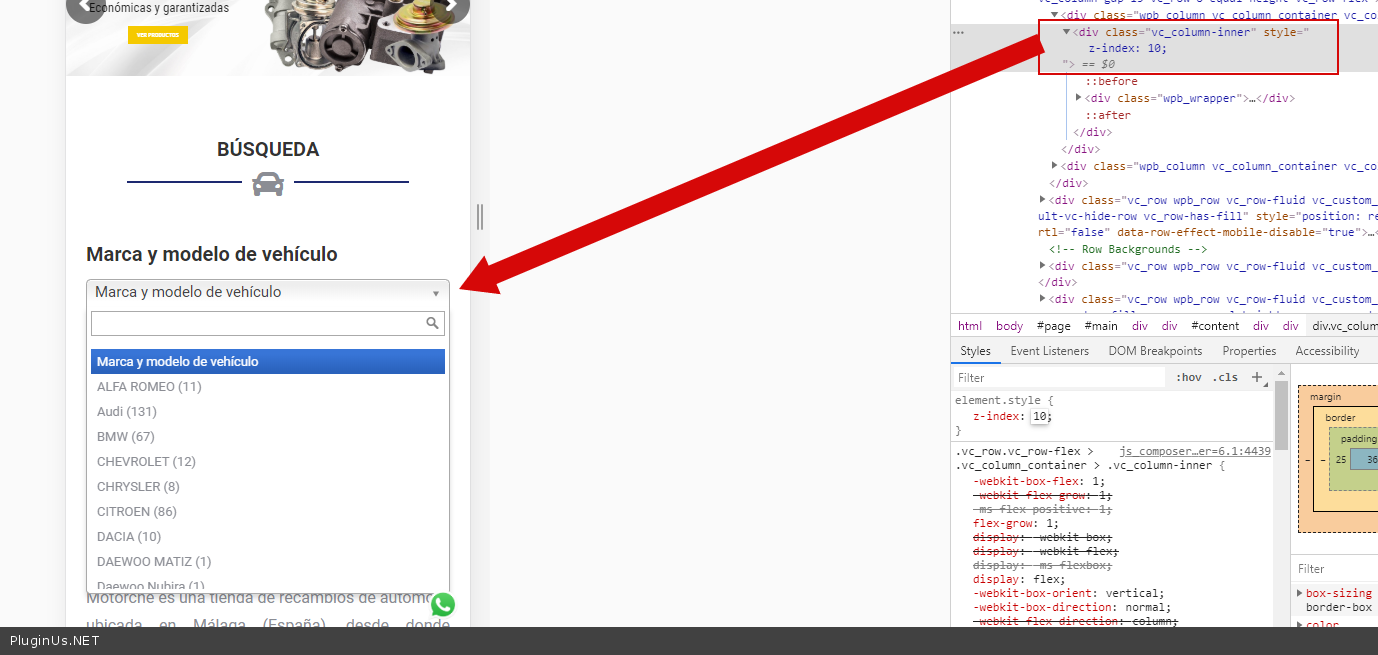1378x655 pixels.
Task: Click the yellow VER PRODUCTOS button
Action: pos(158,35)
